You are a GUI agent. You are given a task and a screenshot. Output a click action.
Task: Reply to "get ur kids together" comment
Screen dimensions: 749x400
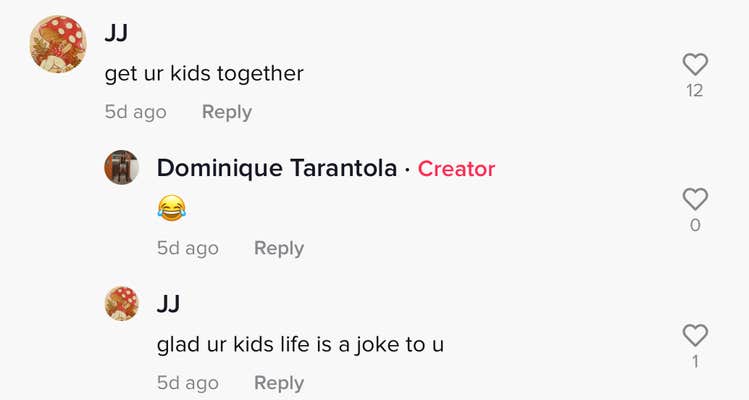(x=226, y=112)
